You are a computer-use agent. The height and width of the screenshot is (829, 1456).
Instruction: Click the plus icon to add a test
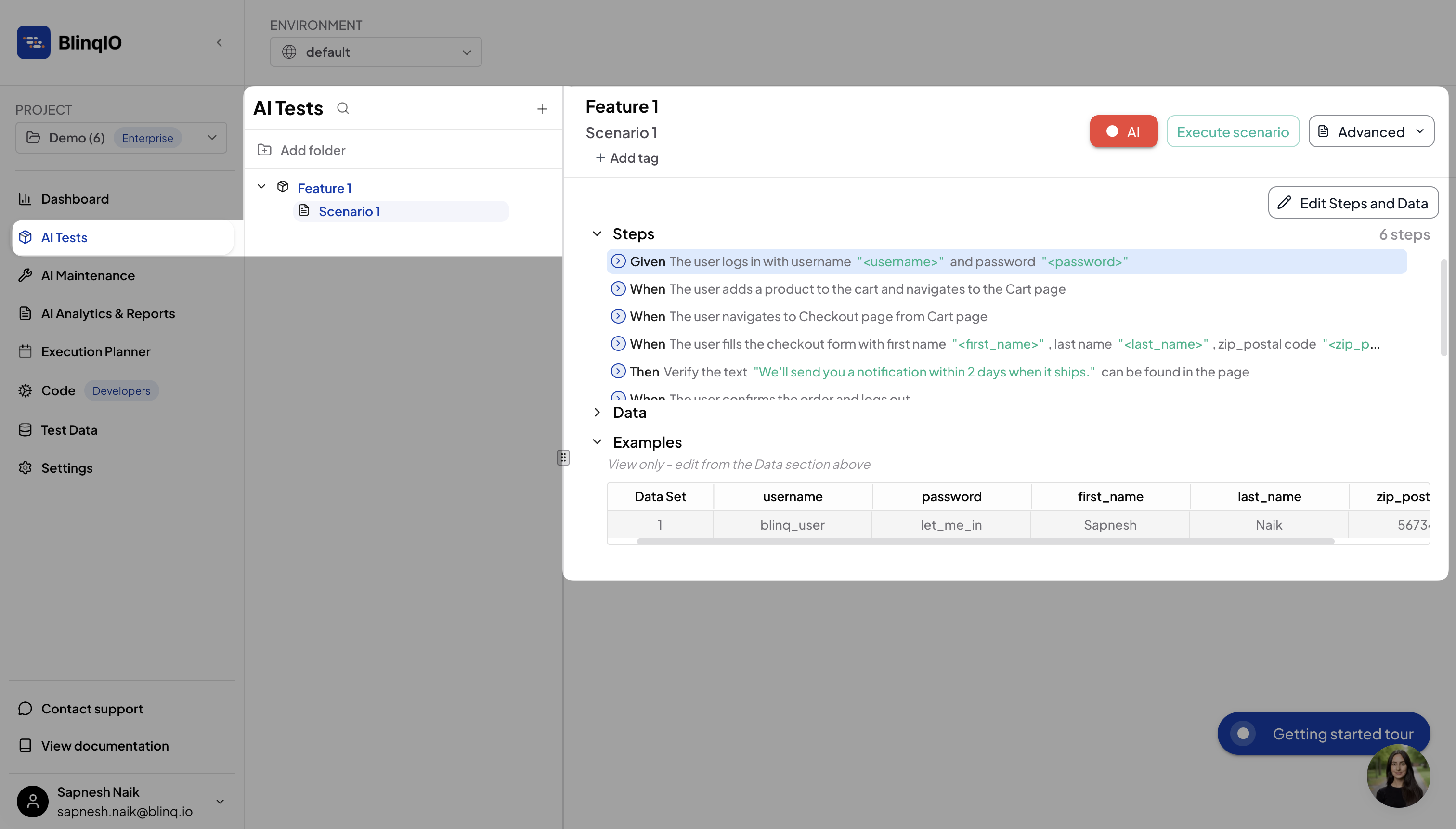[x=542, y=109]
